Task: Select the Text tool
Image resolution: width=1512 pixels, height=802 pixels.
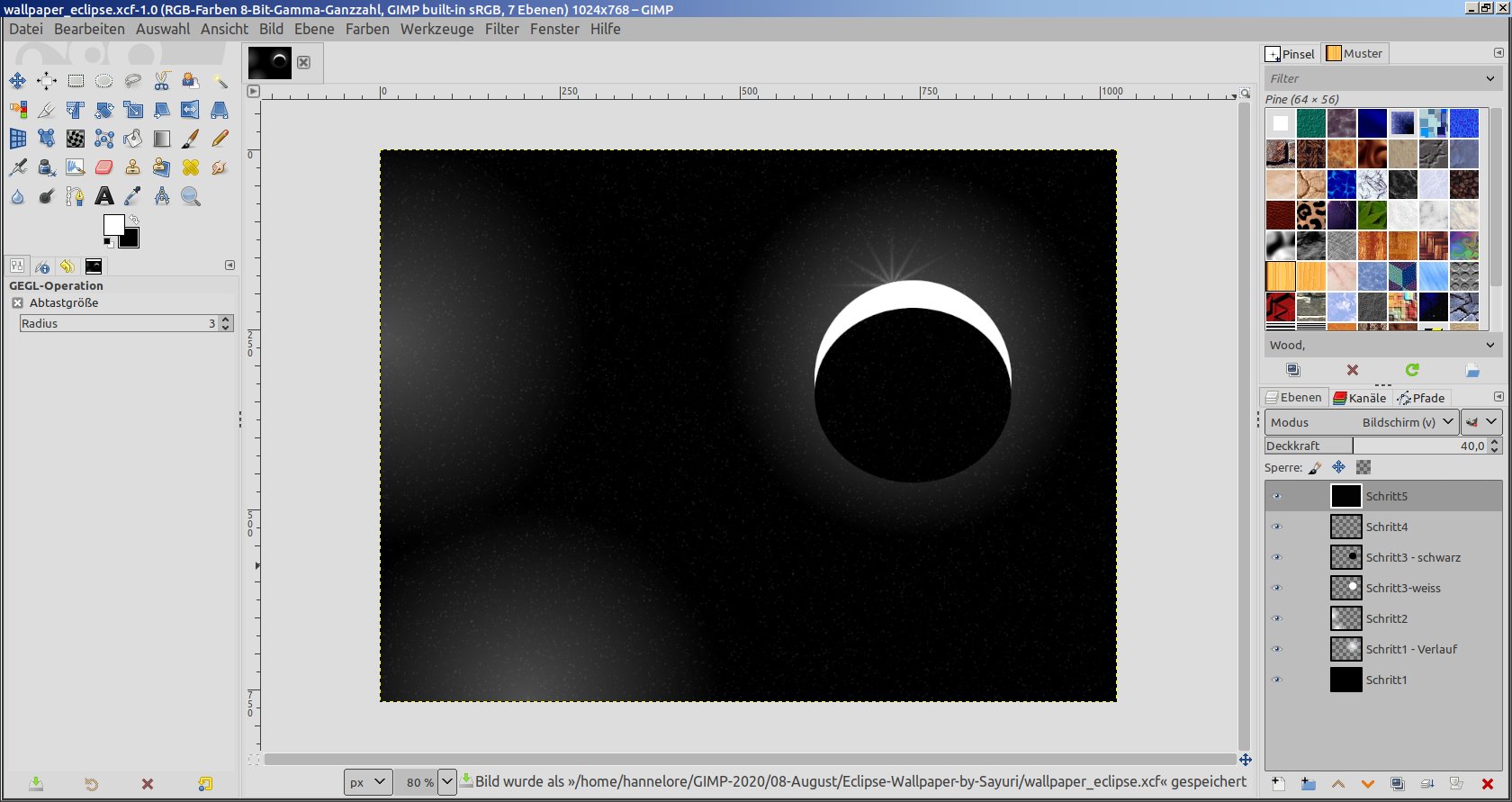Action: [x=104, y=196]
